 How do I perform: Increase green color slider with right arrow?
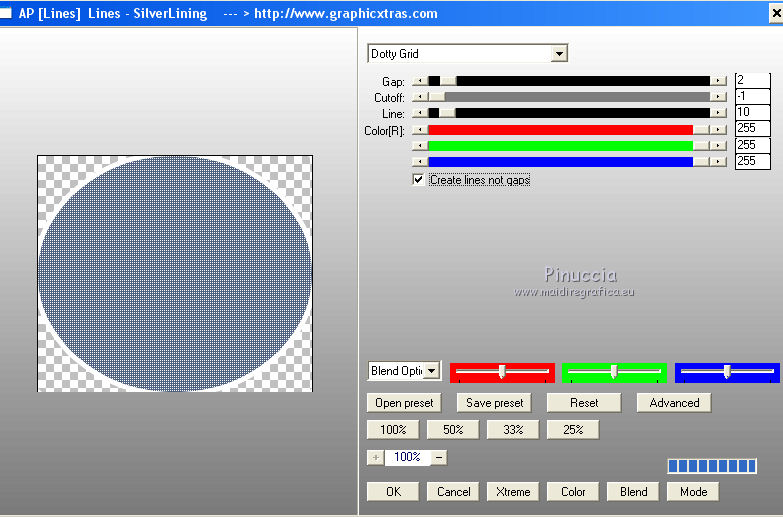[718, 146]
